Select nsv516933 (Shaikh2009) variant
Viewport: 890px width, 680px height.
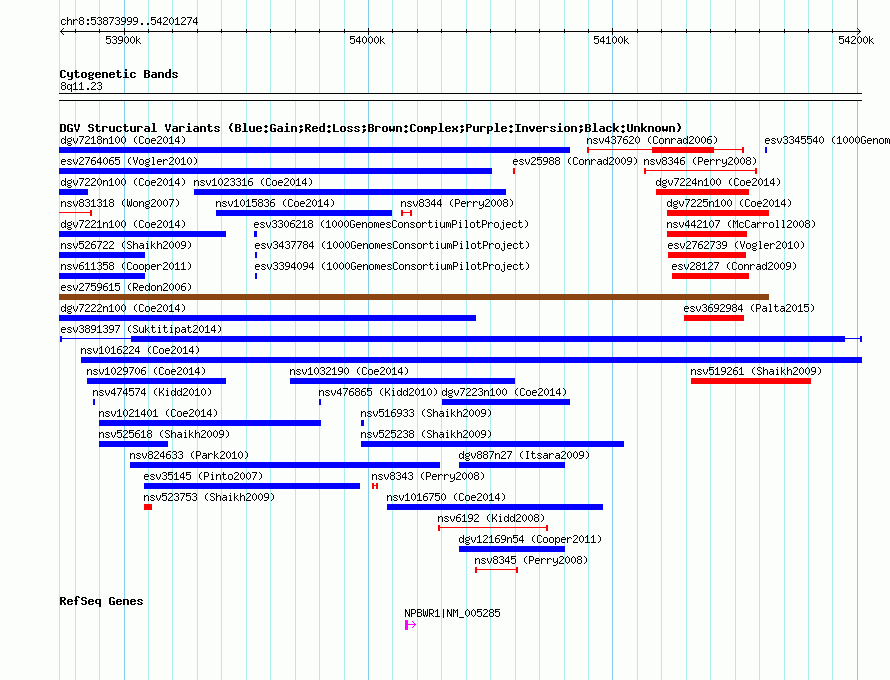click(x=362, y=423)
